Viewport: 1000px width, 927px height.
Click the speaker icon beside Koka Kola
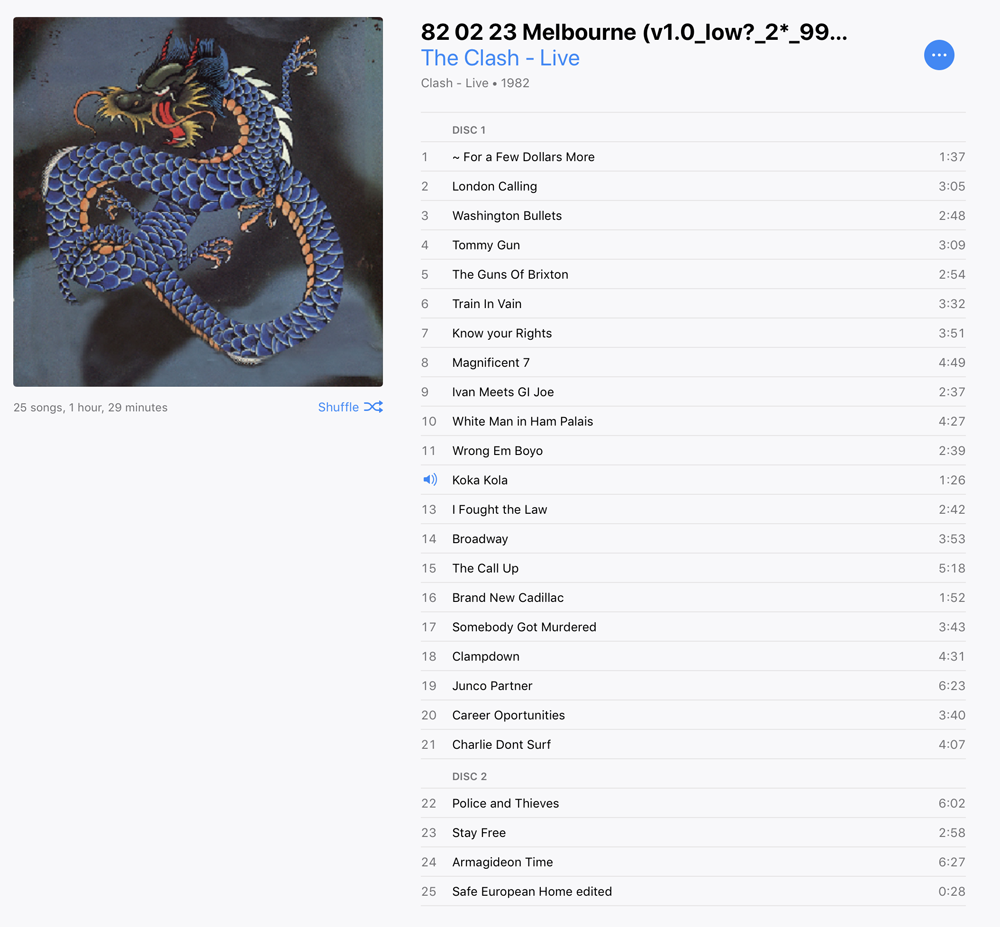[x=430, y=479]
